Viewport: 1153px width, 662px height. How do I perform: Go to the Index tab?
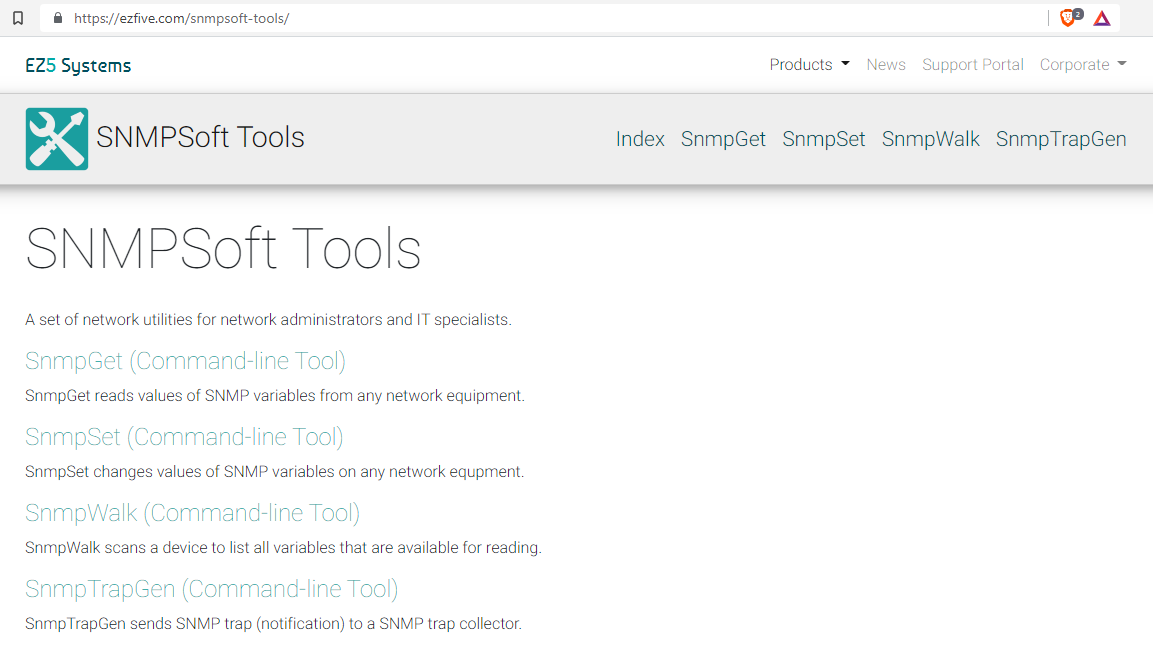coord(640,139)
